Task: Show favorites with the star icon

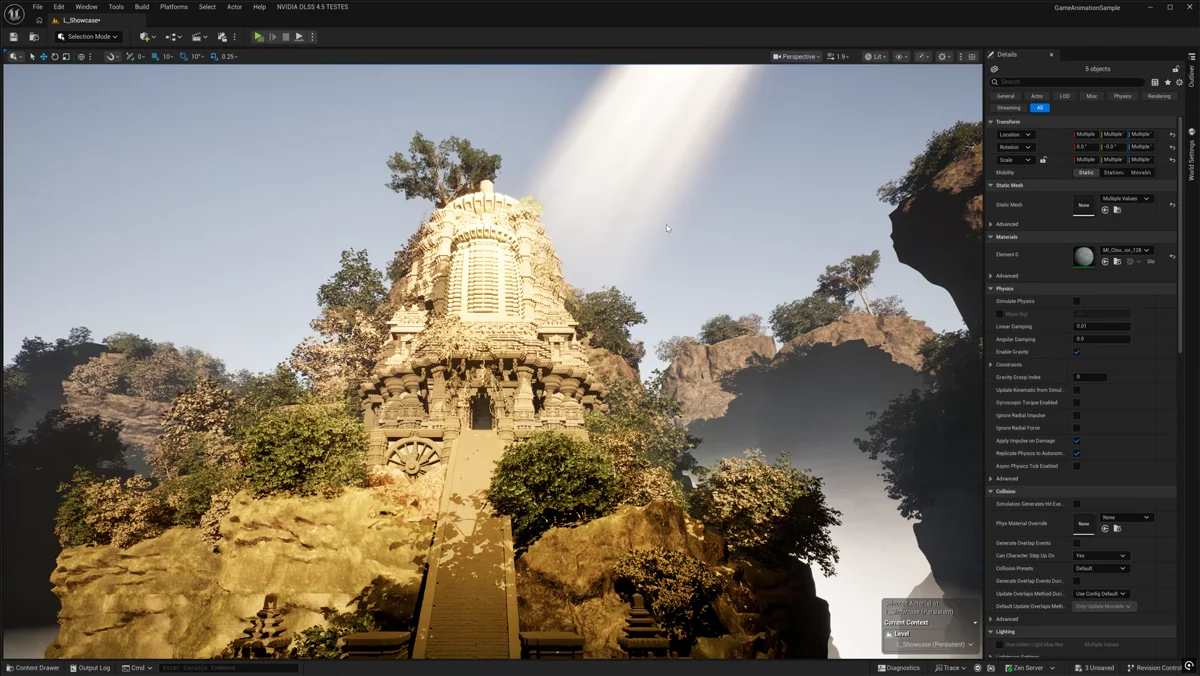Action: coord(1167,82)
